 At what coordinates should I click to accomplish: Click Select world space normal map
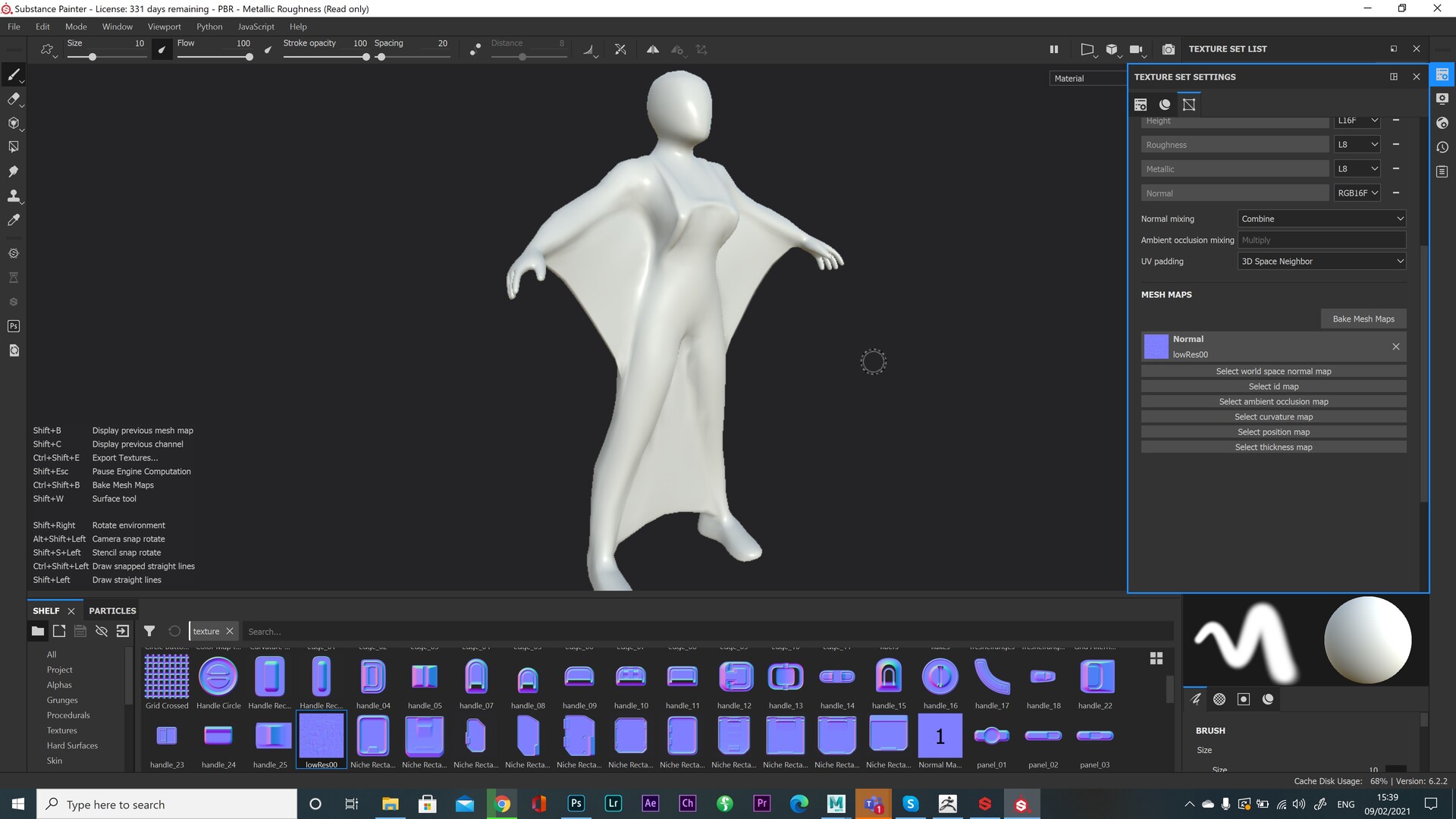pyautogui.click(x=1273, y=372)
